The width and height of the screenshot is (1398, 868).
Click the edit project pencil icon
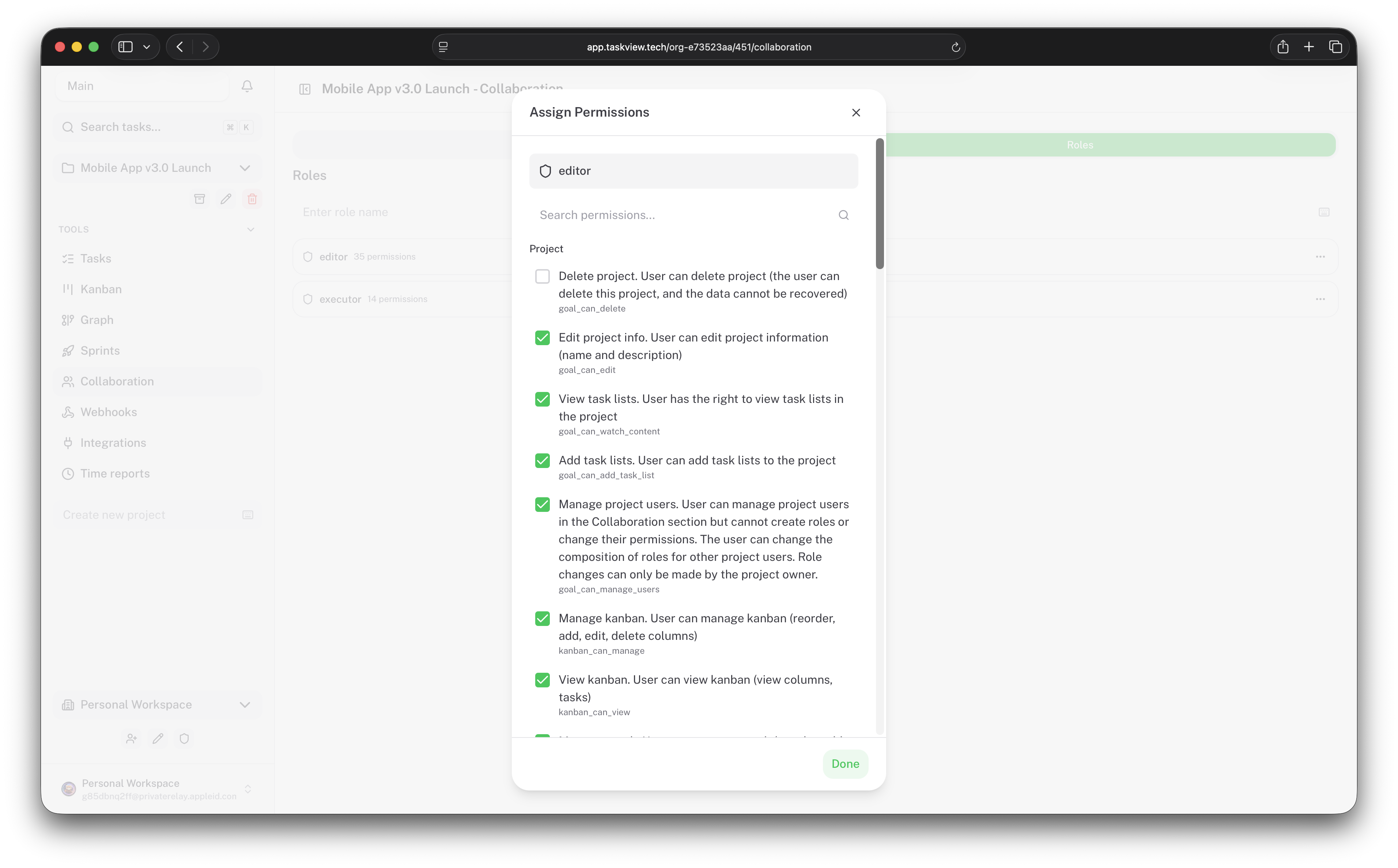click(226, 199)
